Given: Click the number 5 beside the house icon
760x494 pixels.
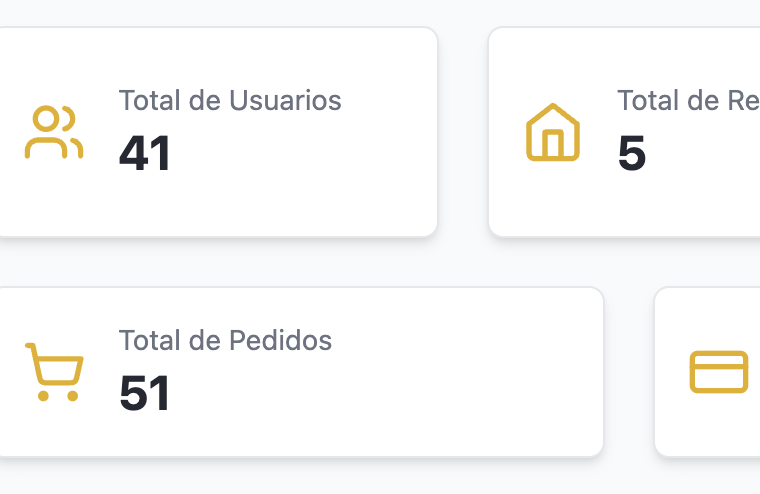Looking at the screenshot, I should tap(632, 154).
